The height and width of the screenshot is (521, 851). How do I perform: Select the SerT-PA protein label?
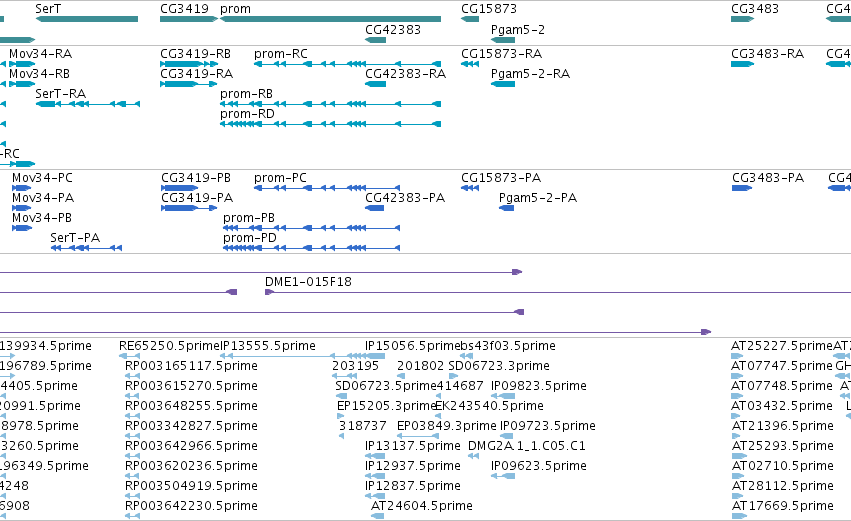75,238
